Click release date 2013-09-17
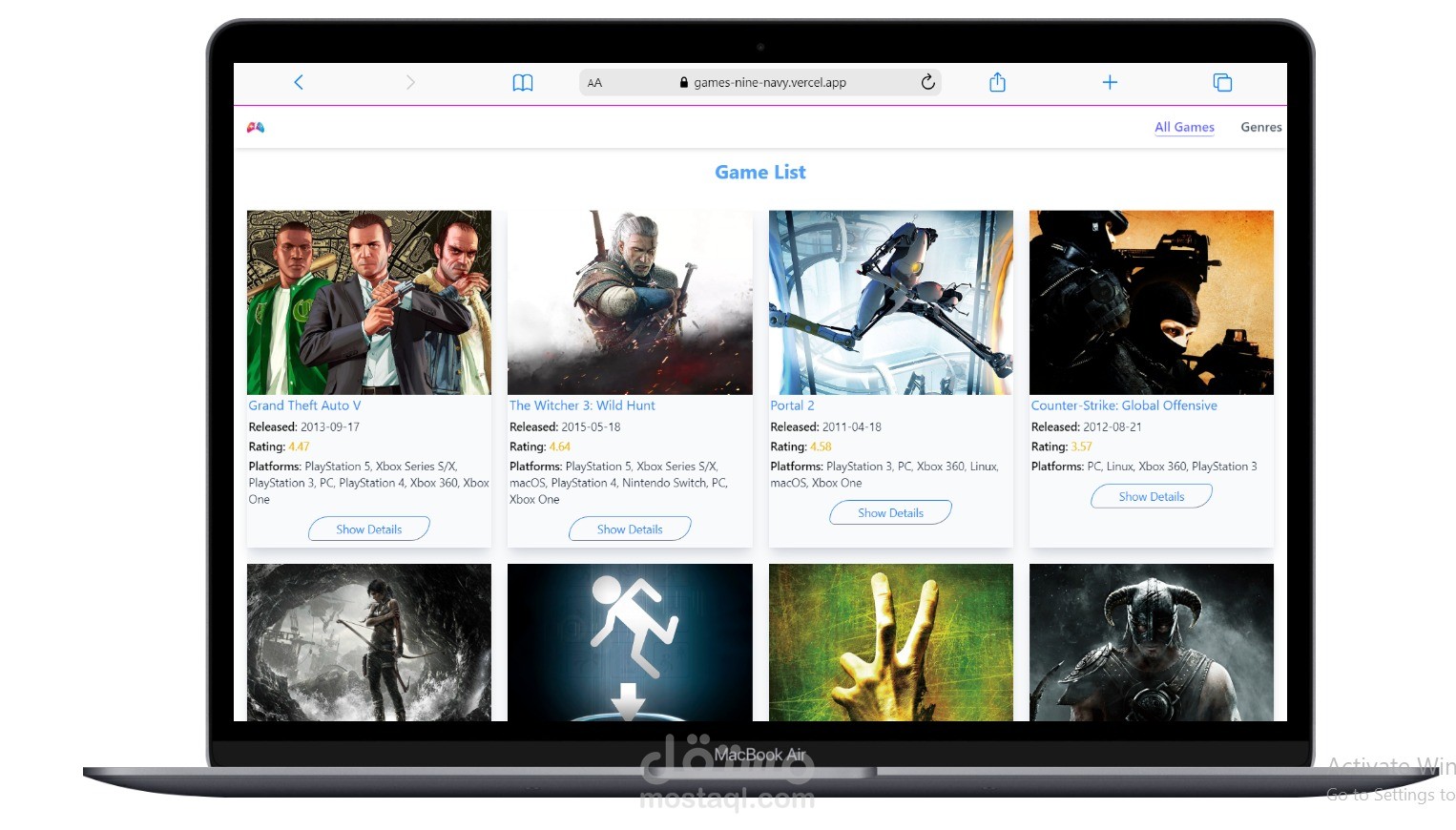1456x830 pixels. click(x=330, y=427)
